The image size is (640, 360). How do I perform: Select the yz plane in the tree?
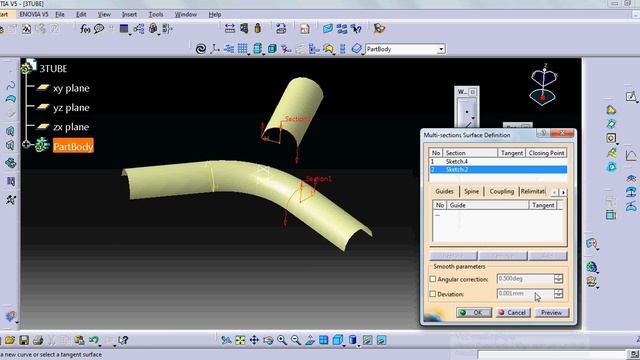(x=71, y=108)
